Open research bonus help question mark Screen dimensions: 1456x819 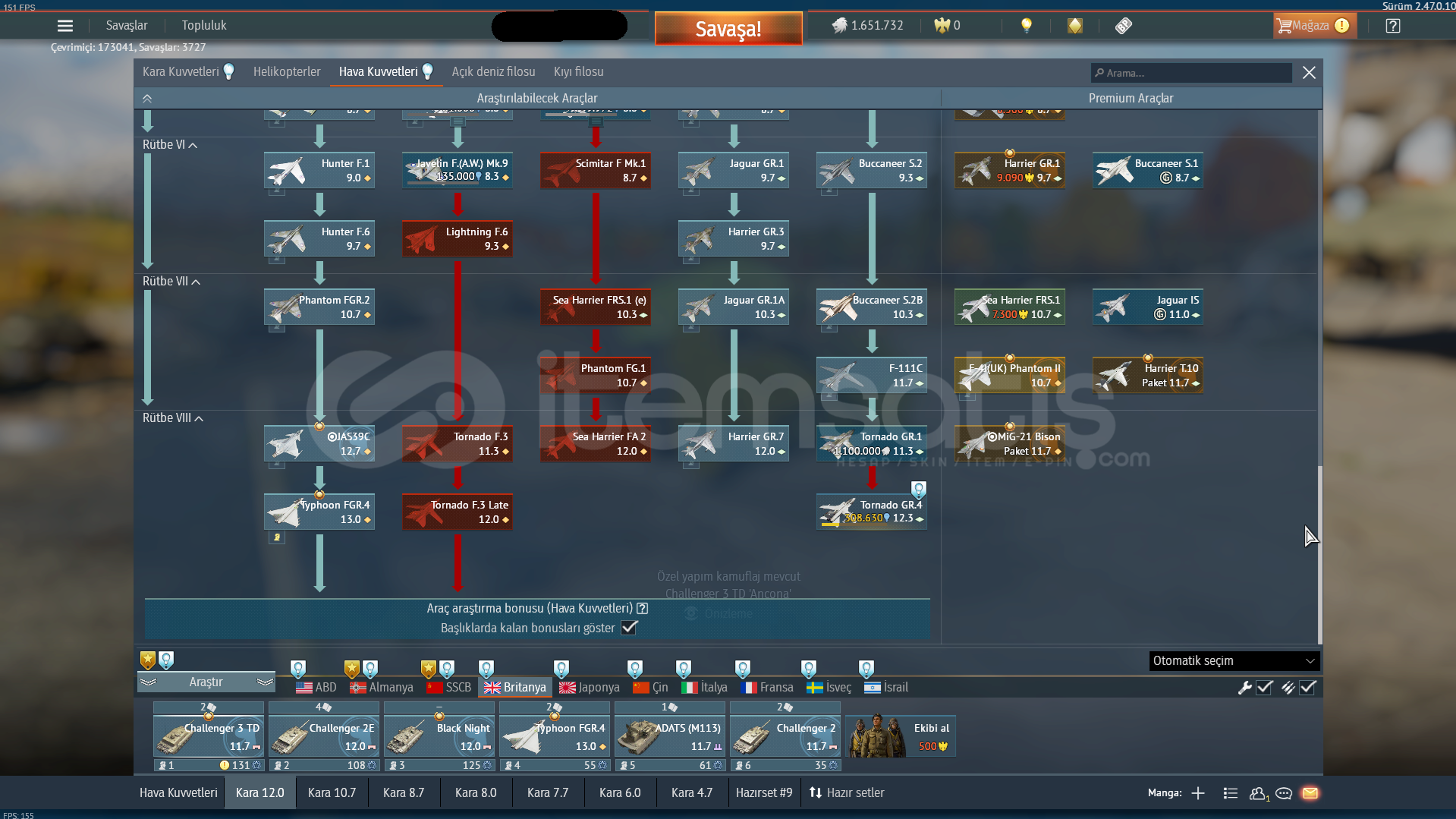pos(643,608)
